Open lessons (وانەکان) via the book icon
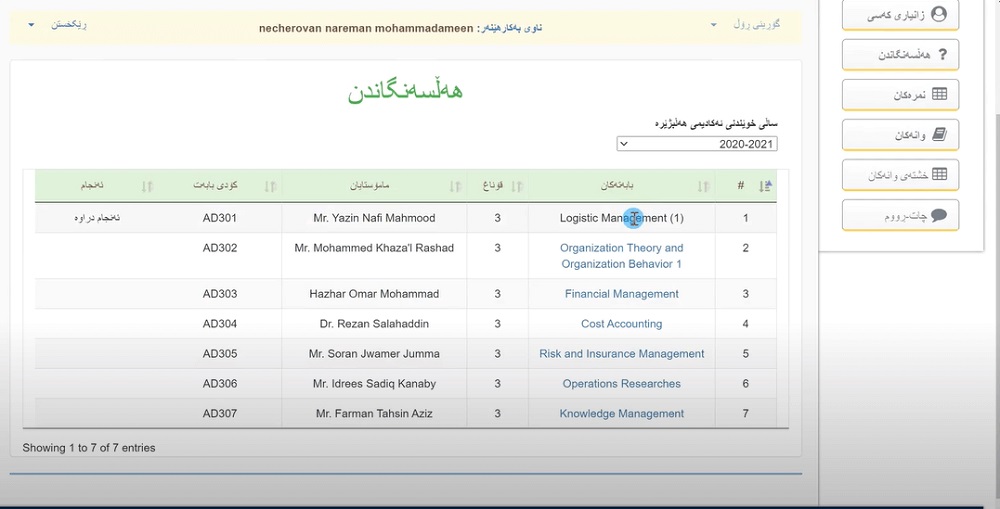This screenshot has height=509, width=1000. 939,135
